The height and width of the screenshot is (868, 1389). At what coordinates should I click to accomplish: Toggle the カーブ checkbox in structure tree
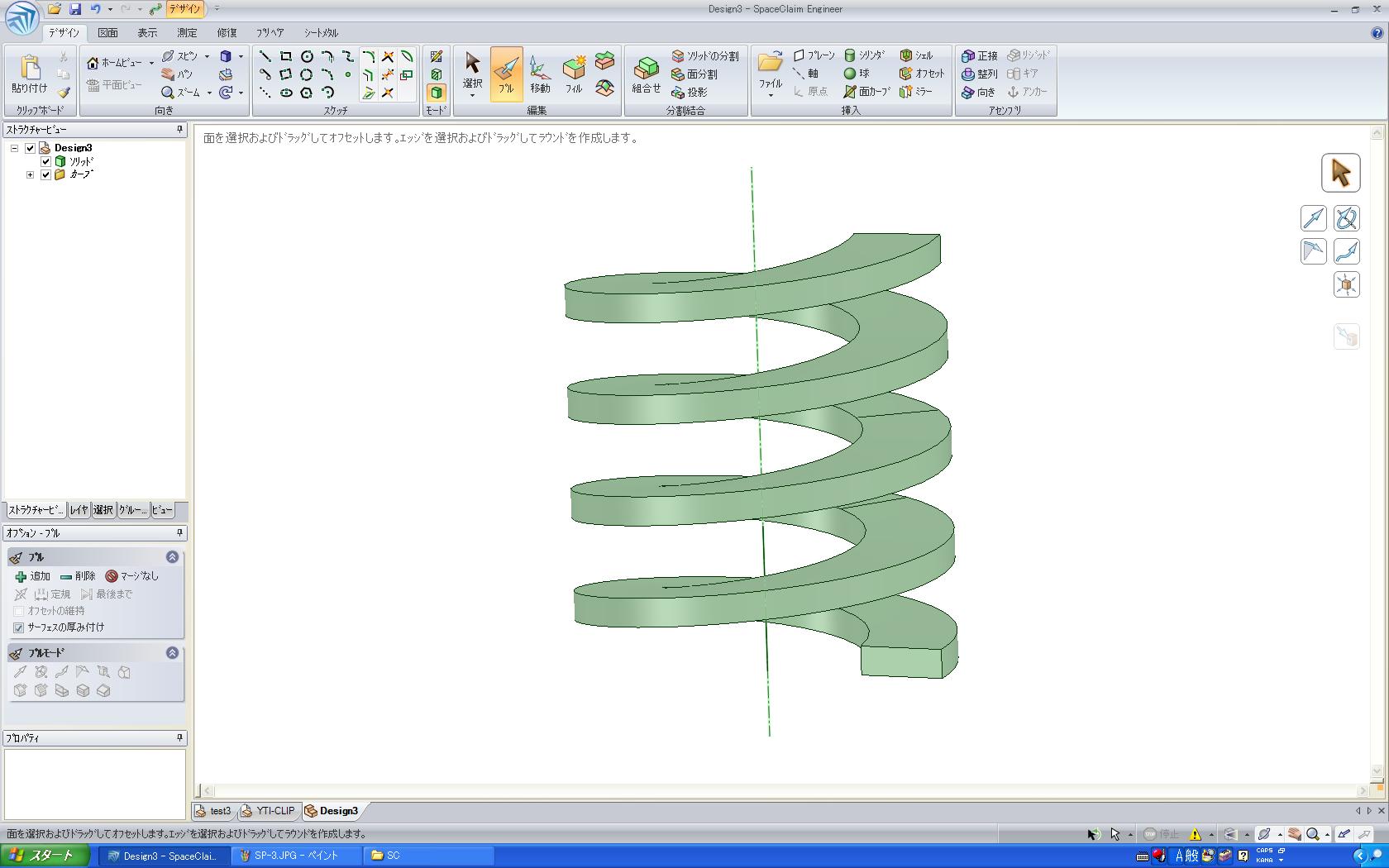tap(46, 174)
